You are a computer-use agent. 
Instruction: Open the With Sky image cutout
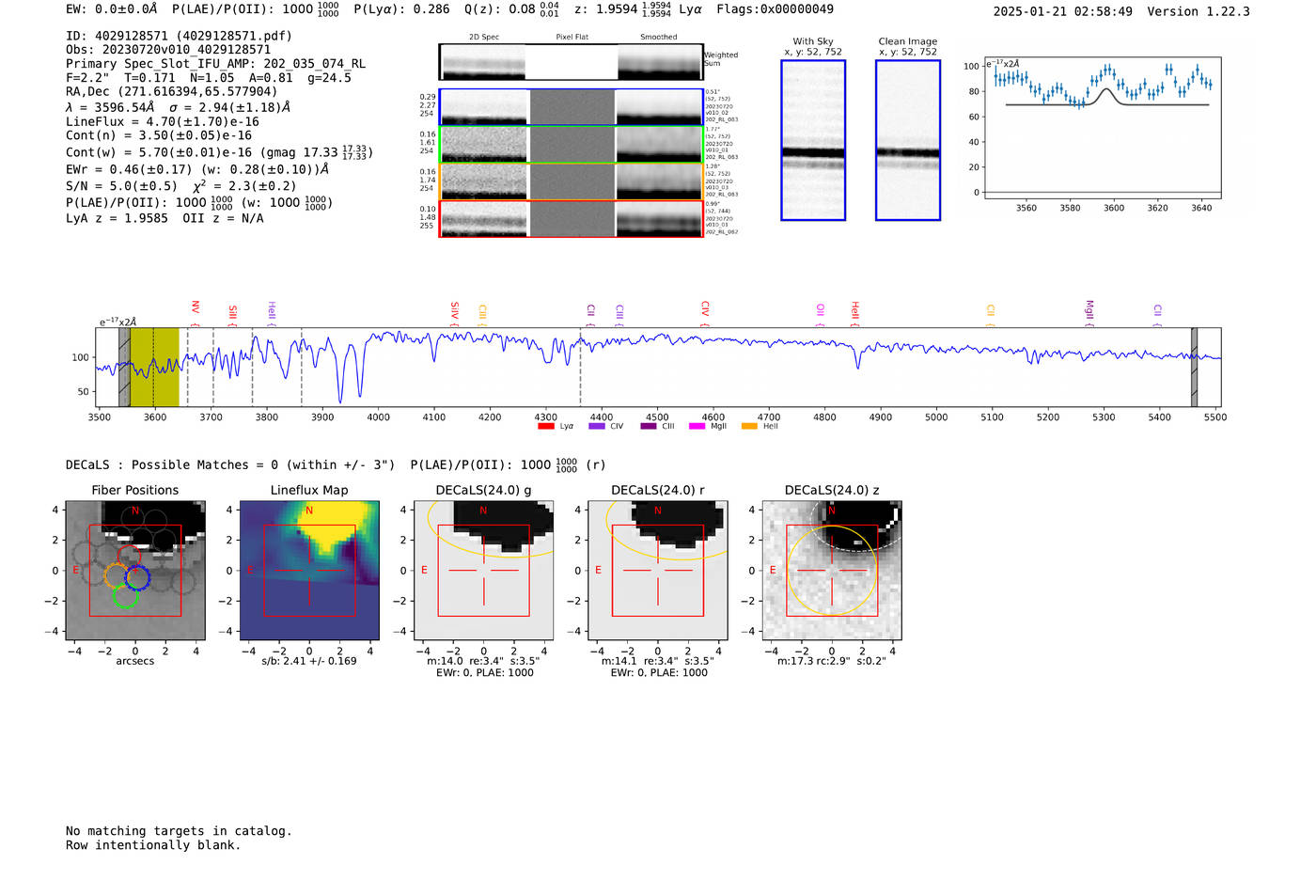(x=813, y=140)
